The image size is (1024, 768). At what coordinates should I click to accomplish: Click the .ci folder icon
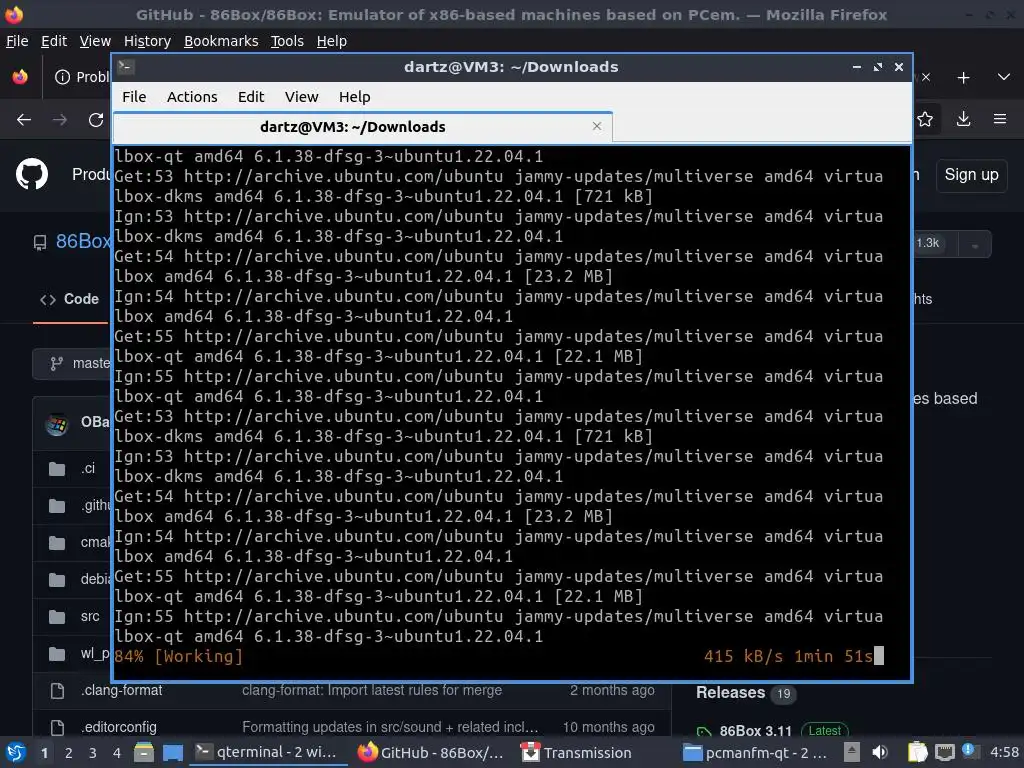point(57,469)
